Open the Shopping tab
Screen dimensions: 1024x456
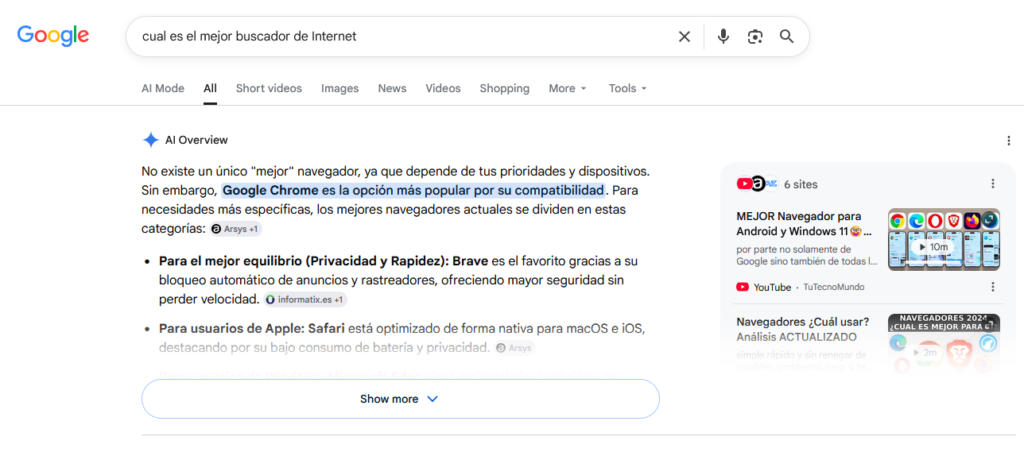(504, 88)
